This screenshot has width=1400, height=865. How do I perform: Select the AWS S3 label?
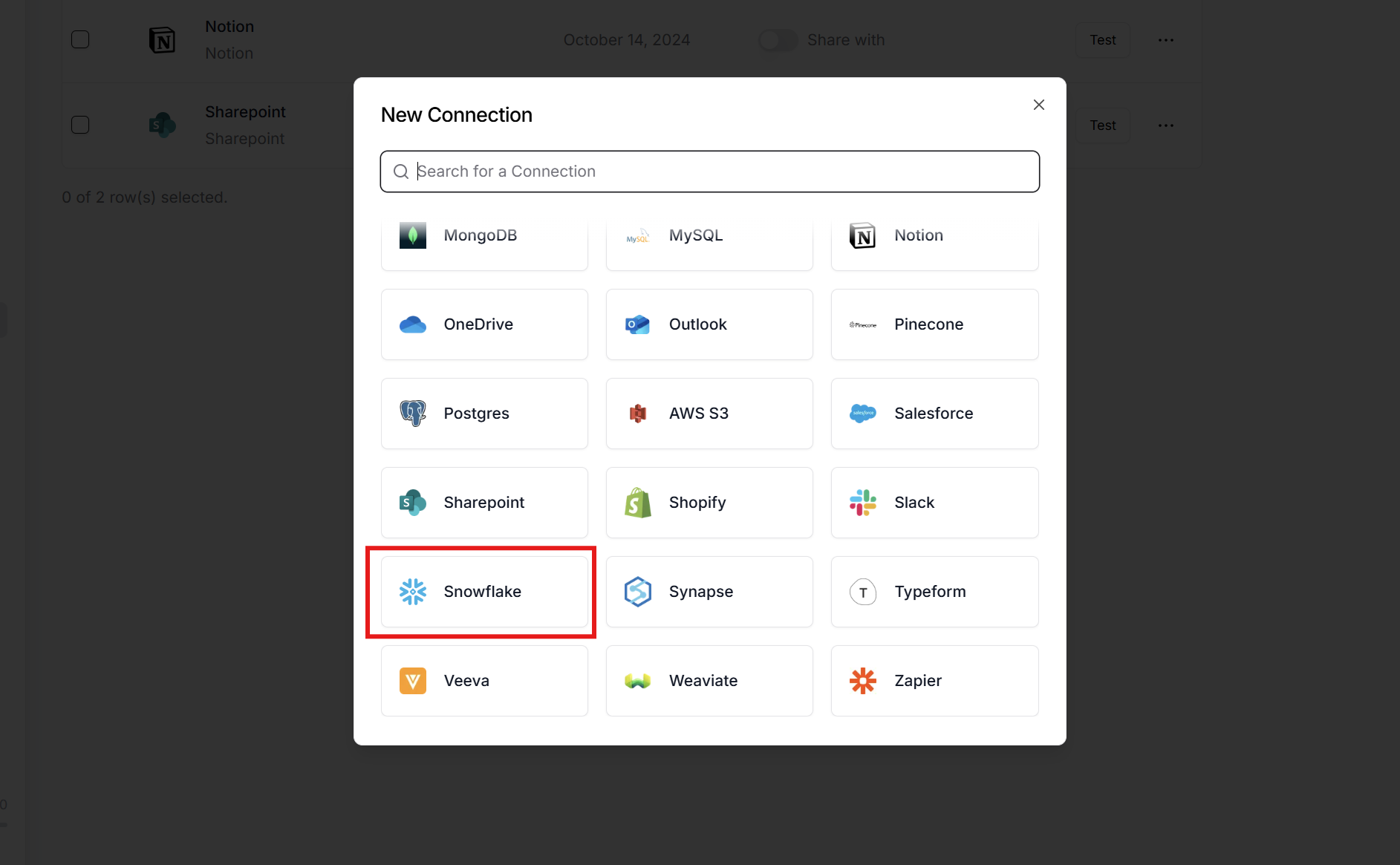[699, 414]
